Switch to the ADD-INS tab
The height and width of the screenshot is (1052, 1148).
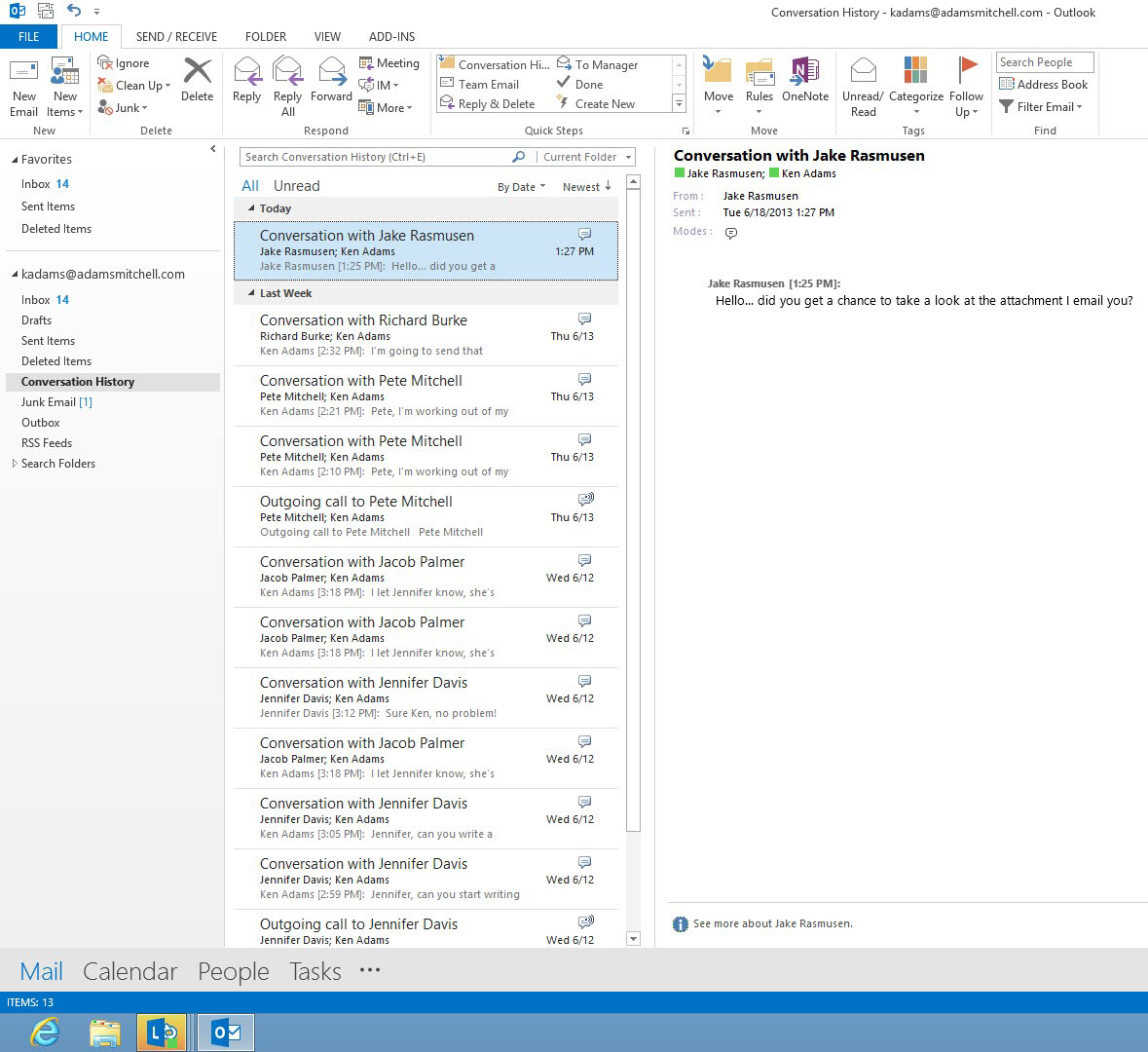pos(391,37)
